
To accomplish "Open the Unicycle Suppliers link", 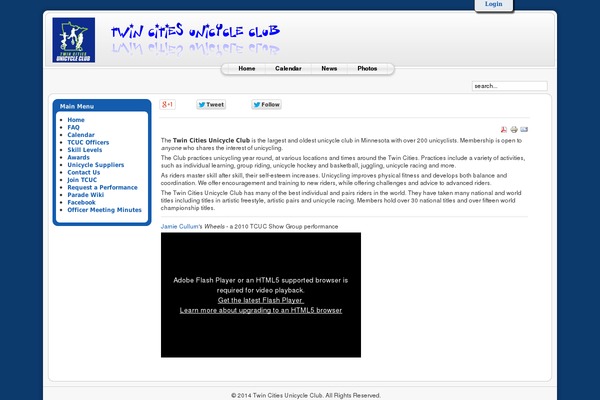I will click(x=96, y=165).
